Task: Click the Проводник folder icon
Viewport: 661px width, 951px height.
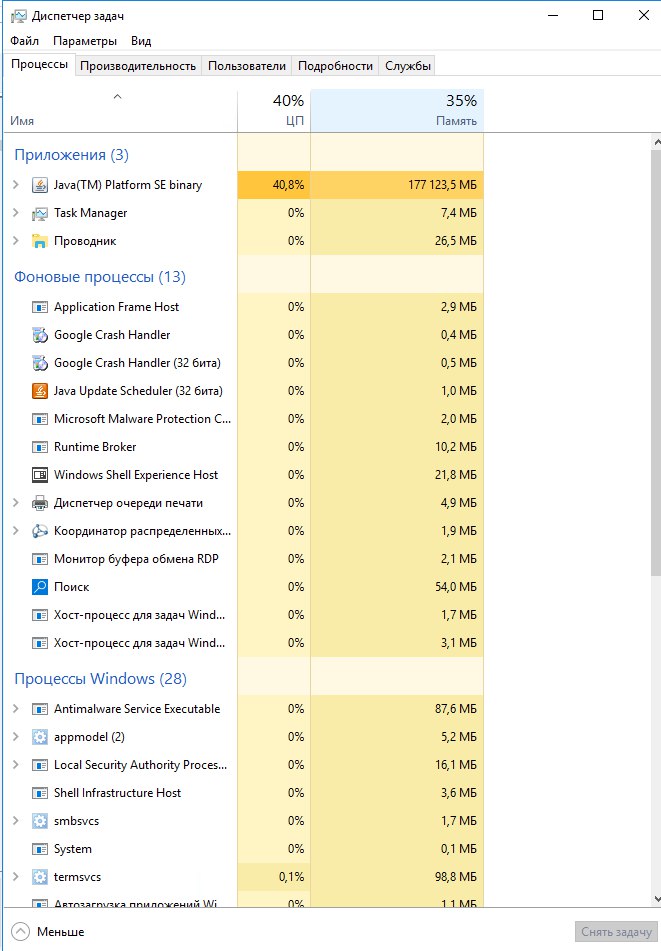Action: coord(39,241)
